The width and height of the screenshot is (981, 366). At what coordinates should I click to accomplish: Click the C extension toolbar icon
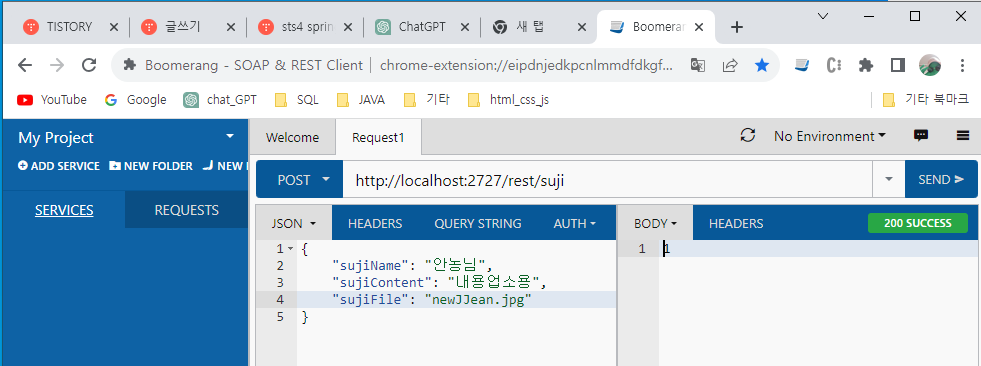click(x=833, y=65)
